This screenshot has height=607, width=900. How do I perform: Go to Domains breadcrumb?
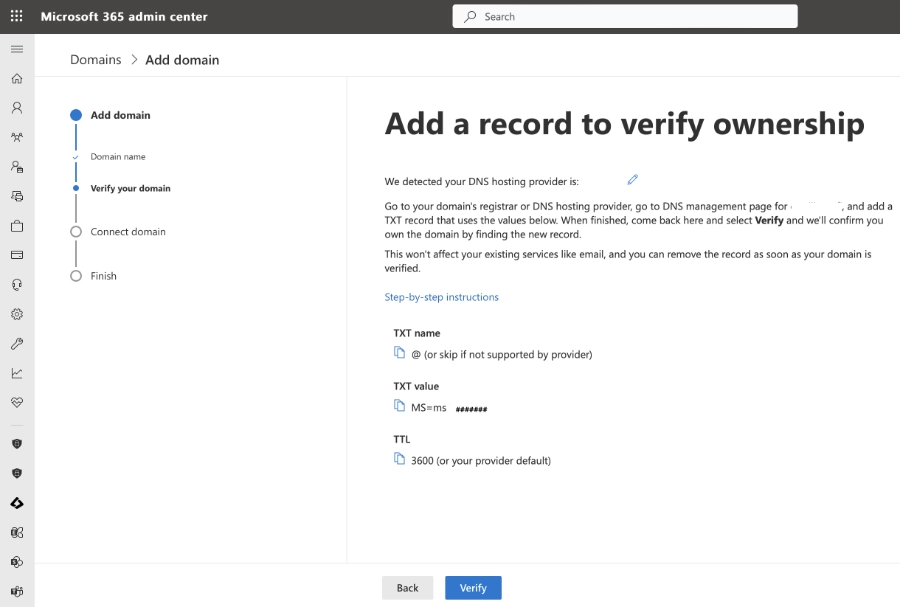click(96, 60)
